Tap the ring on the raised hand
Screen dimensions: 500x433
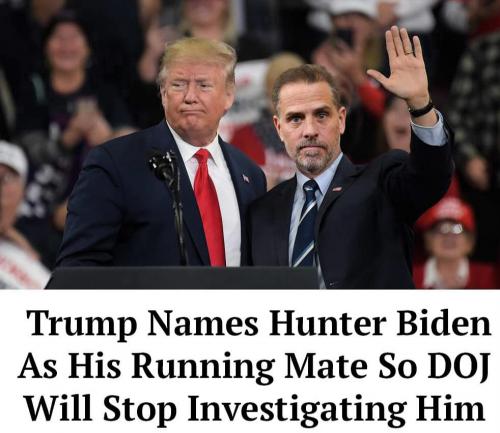point(409,53)
